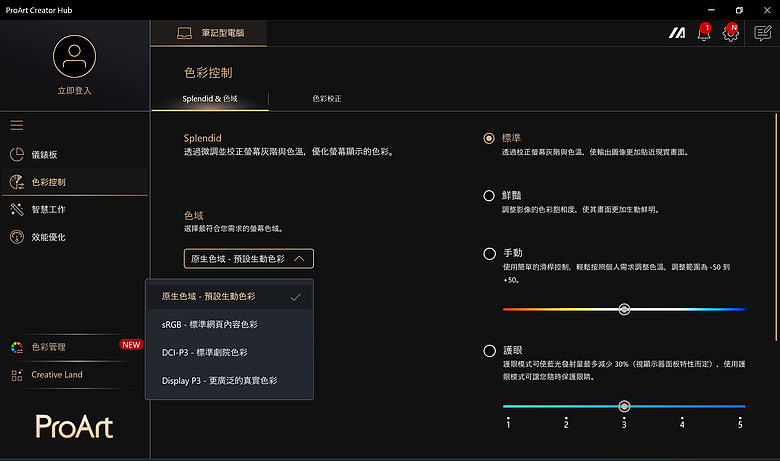Open Creative Land in the sidebar
Image resolution: width=780 pixels, height=461 pixels.
75,375
